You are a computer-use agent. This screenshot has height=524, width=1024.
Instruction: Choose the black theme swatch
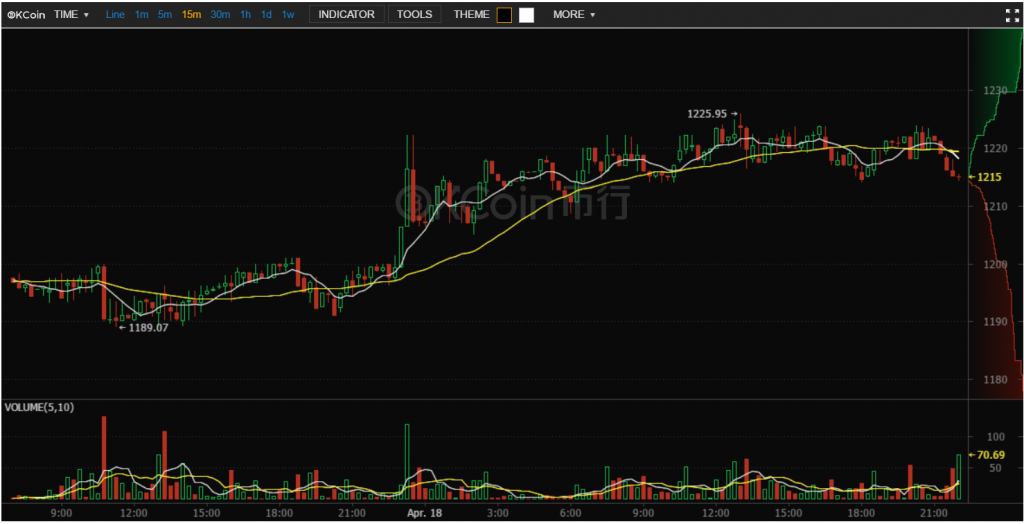[504, 15]
